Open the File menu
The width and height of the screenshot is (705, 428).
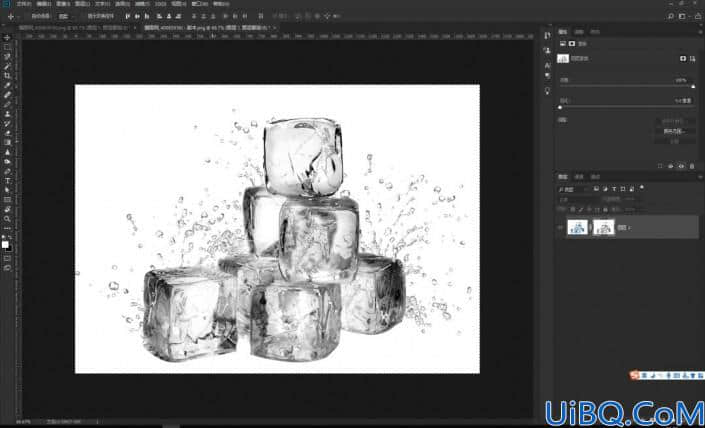24,4
